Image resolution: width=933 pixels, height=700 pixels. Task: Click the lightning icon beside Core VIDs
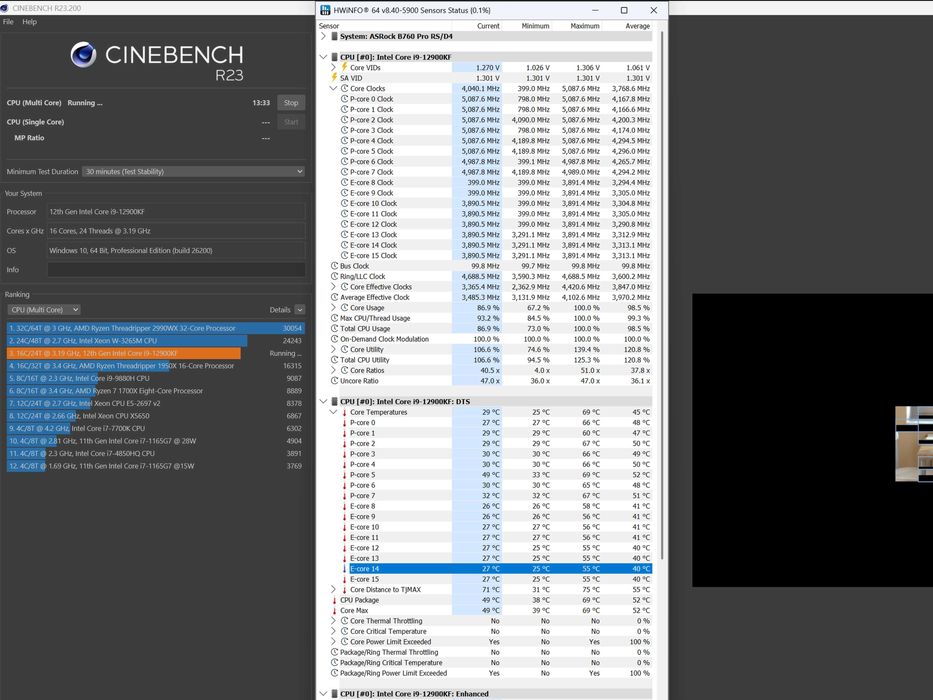click(x=344, y=67)
